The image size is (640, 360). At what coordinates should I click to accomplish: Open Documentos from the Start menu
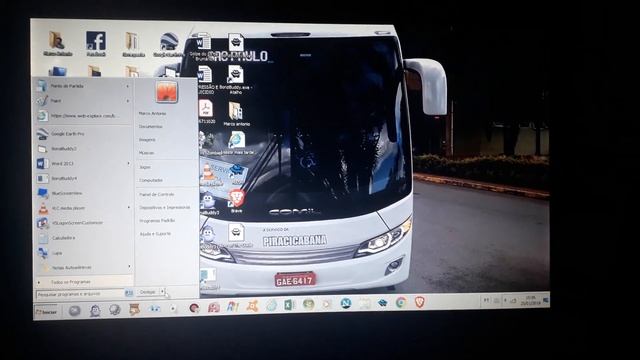[x=150, y=127]
